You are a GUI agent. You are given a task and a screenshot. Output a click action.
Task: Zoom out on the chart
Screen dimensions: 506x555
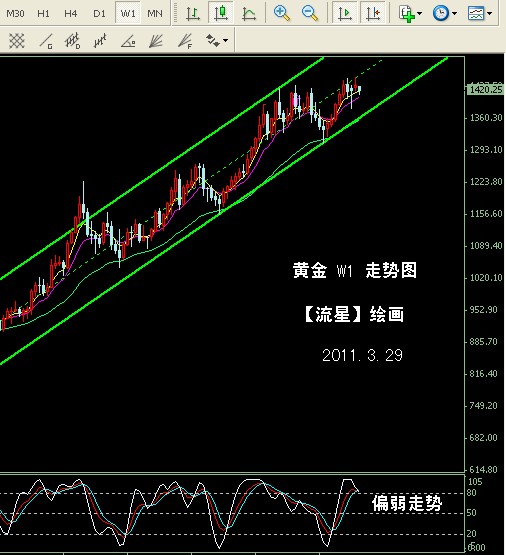310,13
